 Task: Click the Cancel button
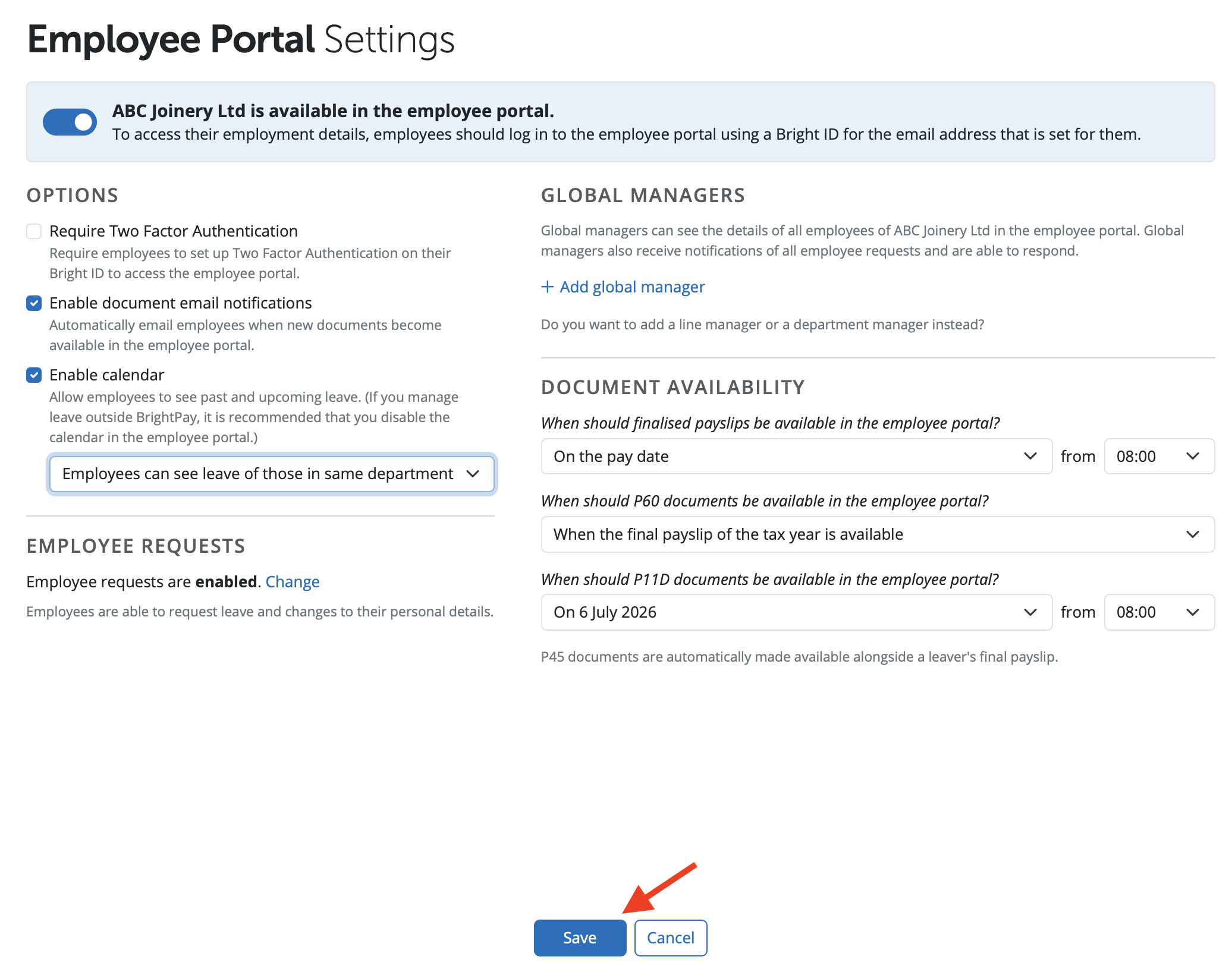click(670, 937)
